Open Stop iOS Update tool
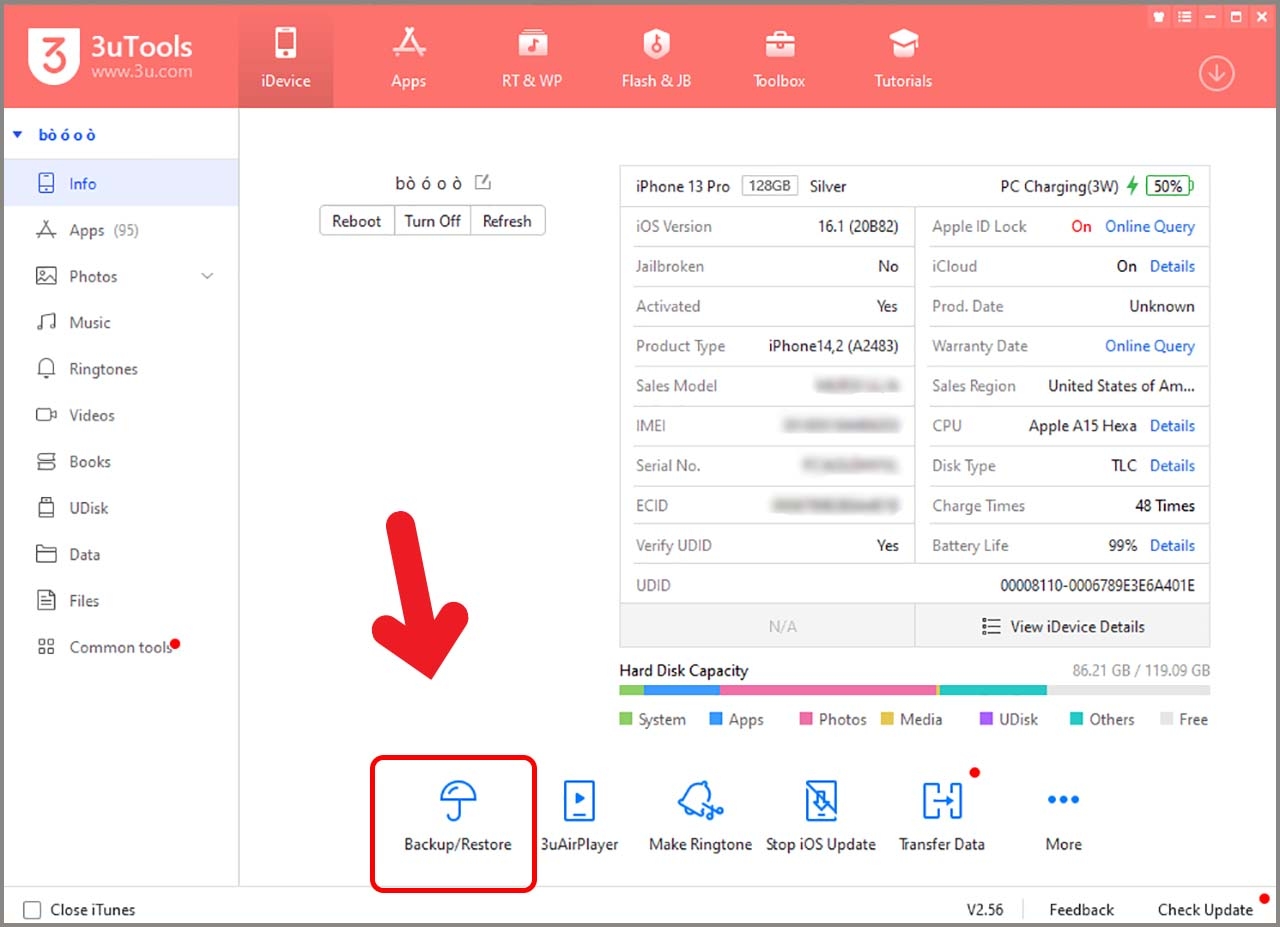This screenshot has width=1280, height=927. click(x=821, y=817)
